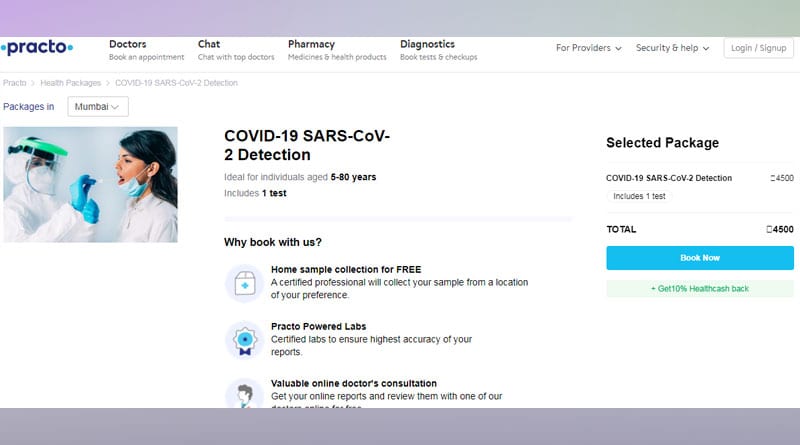
Task: Open the Chat menu item
Action: click(236, 50)
